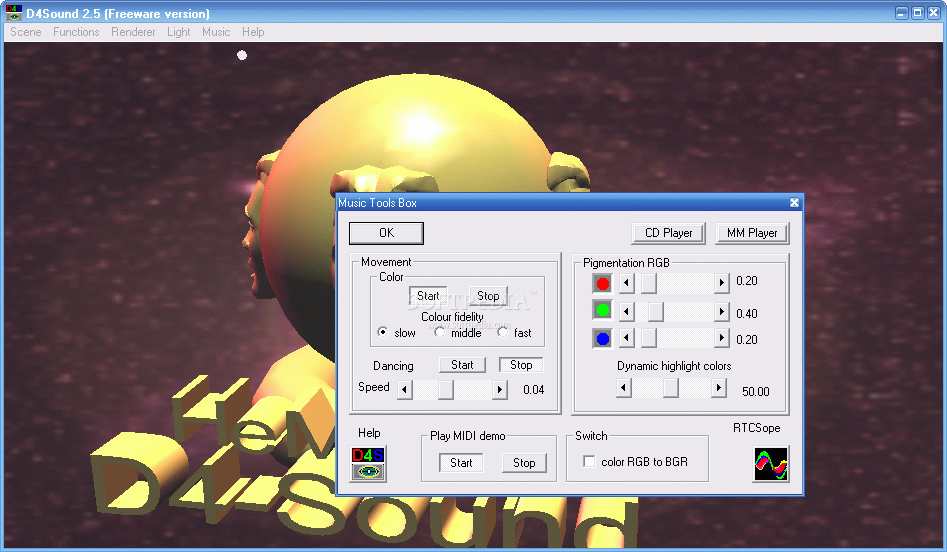The image size is (947, 552).
Task: Open the CD Player
Action: [669, 233]
